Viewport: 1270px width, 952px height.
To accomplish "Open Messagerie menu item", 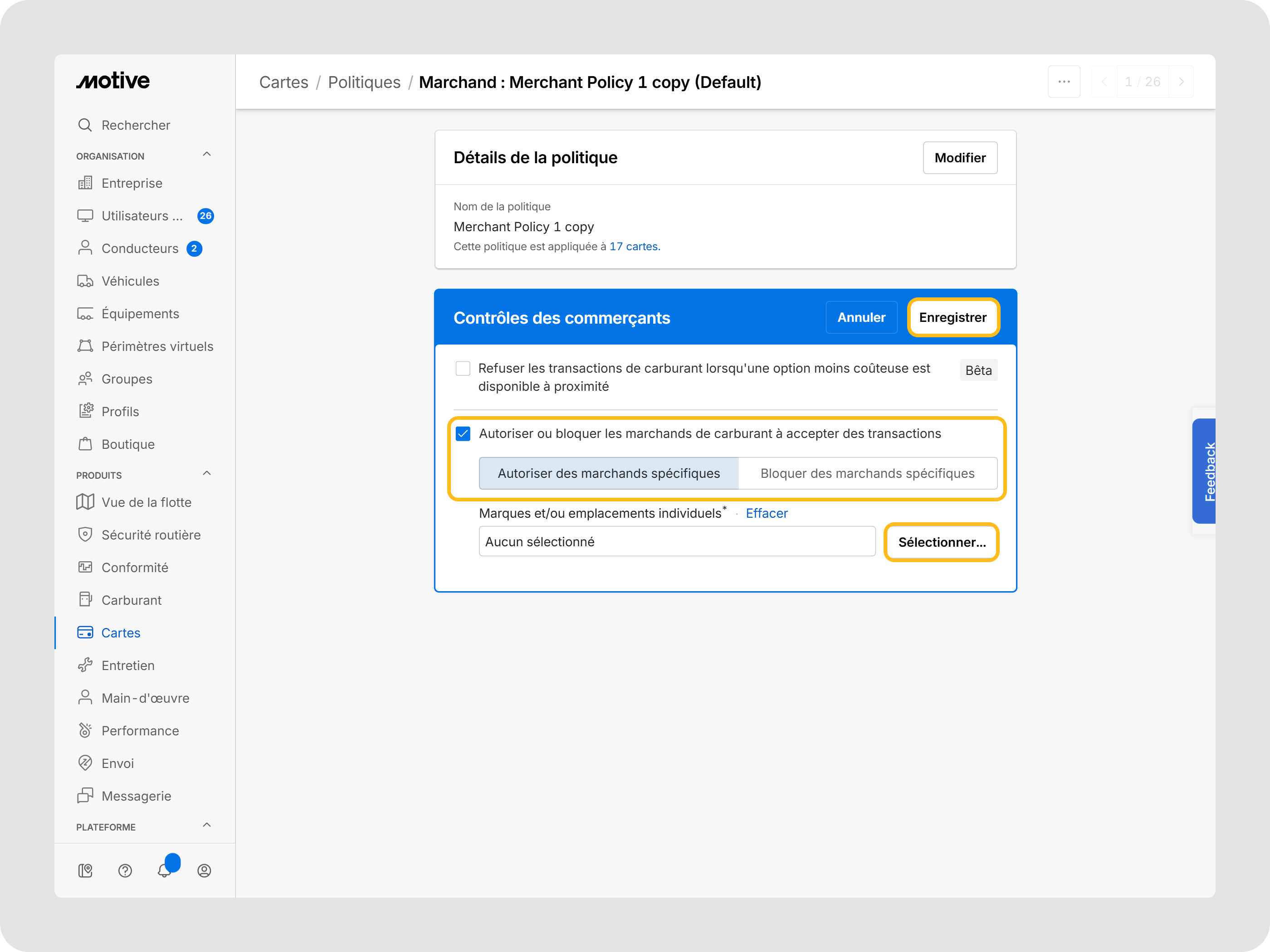I will coord(137,796).
